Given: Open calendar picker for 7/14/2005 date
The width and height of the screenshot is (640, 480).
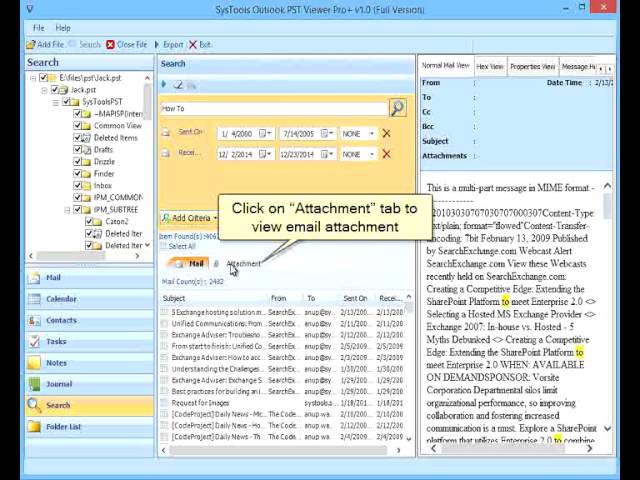Looking at the screenshot, I should pyautogui.click(x=325, y=133).
